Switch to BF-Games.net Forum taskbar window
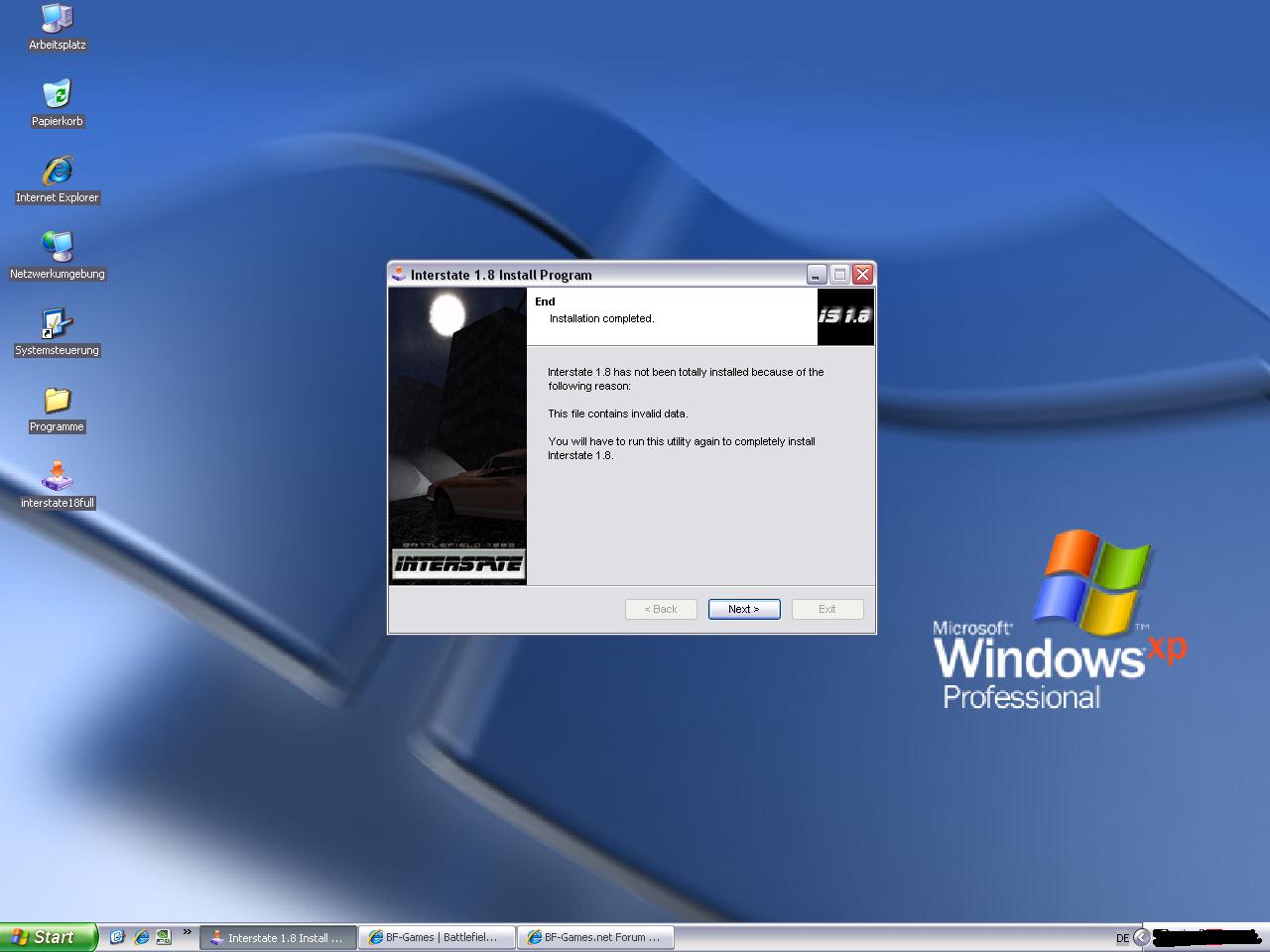This screenshot has height=952, width=1270. coord(595,937)
